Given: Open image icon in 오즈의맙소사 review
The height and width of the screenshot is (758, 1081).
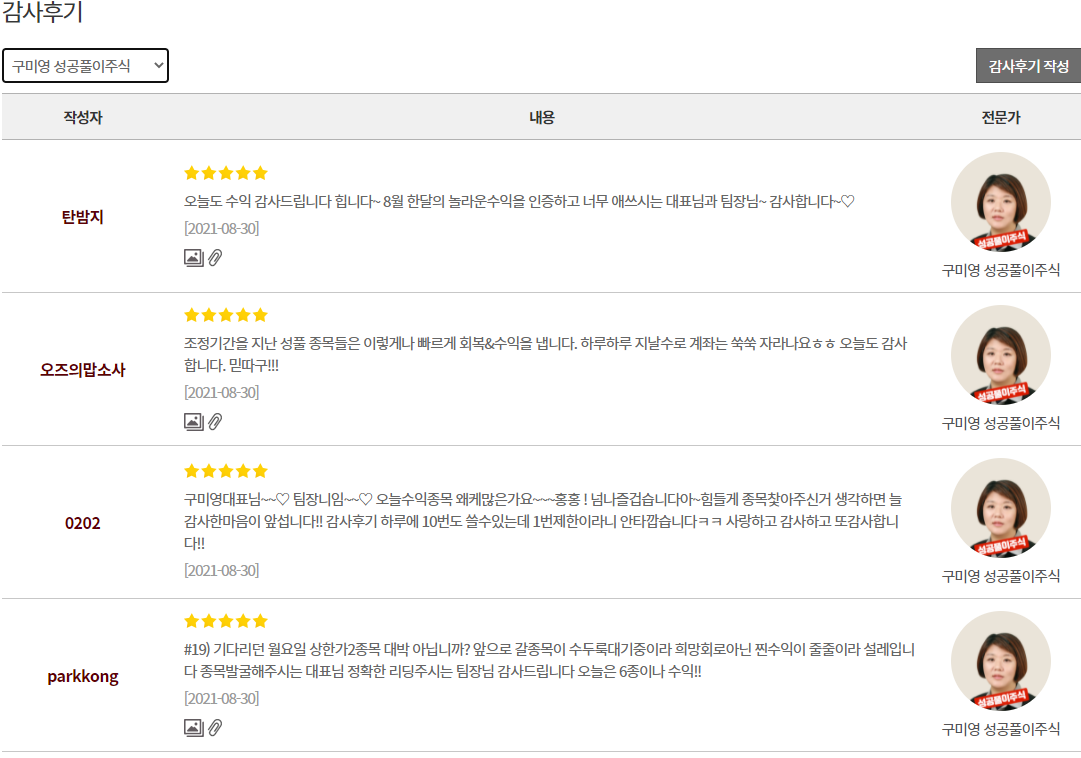Looking at the screenshot, I should click(x=194, y=421).
